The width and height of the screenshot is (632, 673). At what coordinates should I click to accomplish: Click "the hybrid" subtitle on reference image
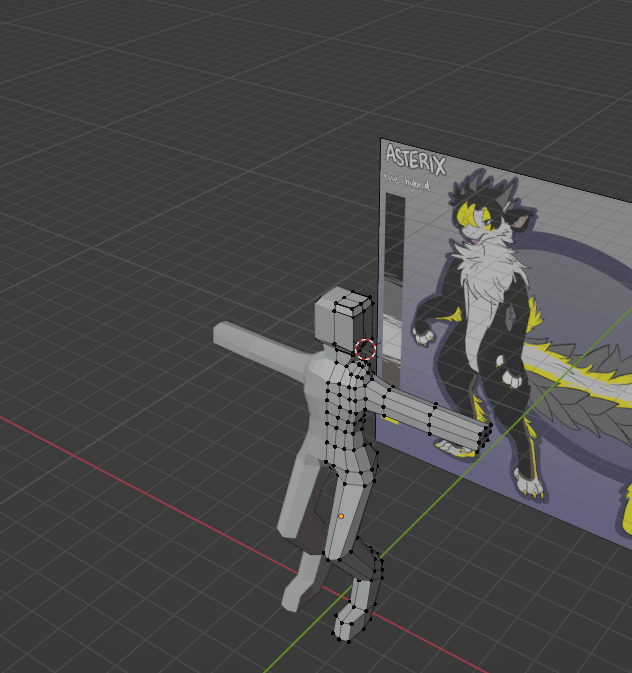tap(406, 182)
